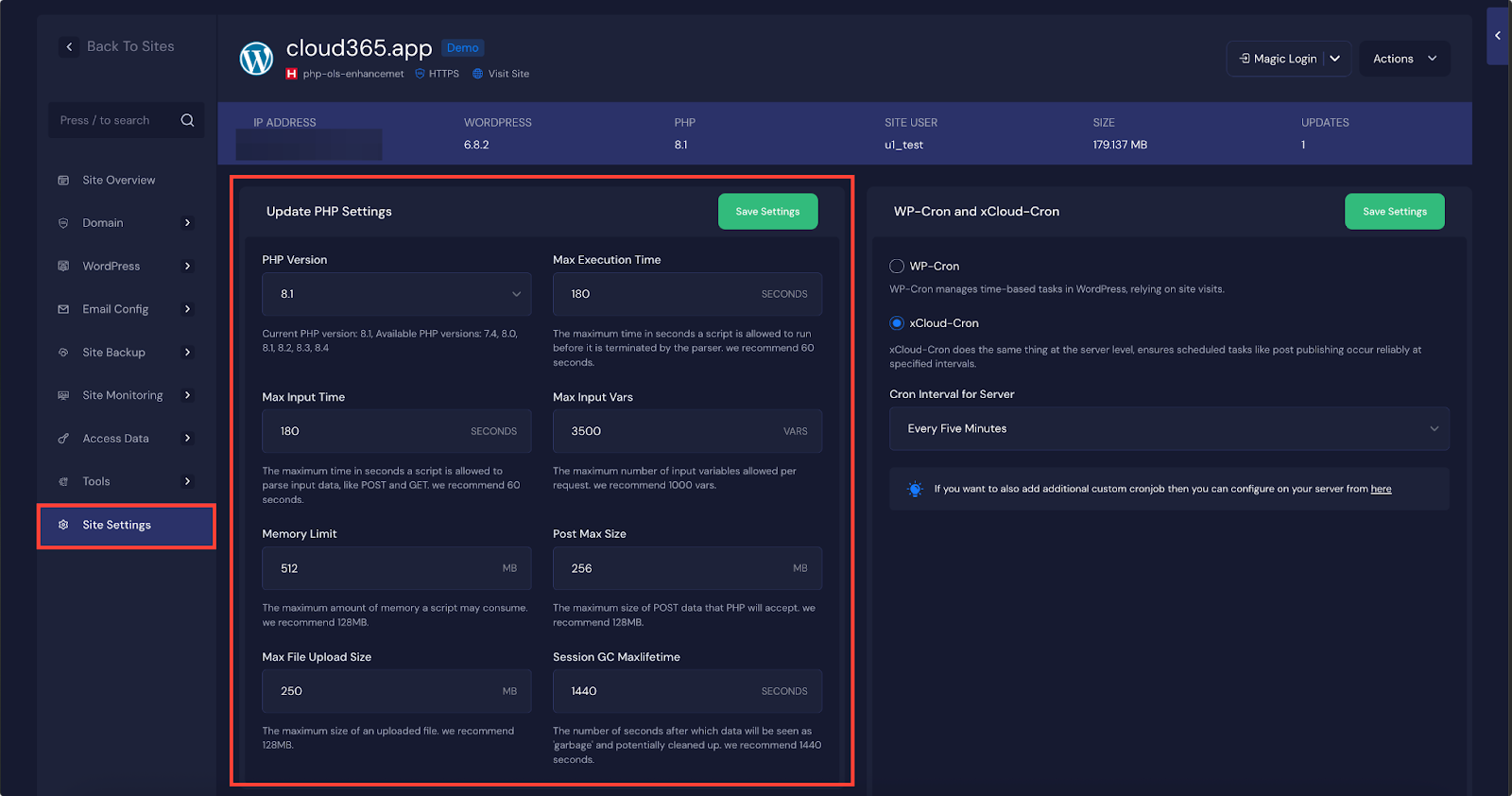Viewport: 1512px width, 796px height.
Task: Open the PHP Version dropdown
Action: [x=396, y=294]
